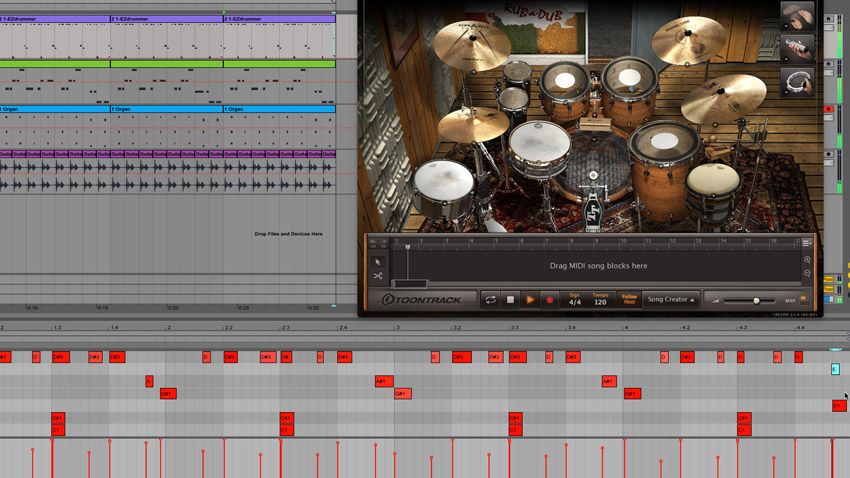Toggle loop in EZdrummer transport
Screen dimensions: 850x478
(x=490, y=299)
